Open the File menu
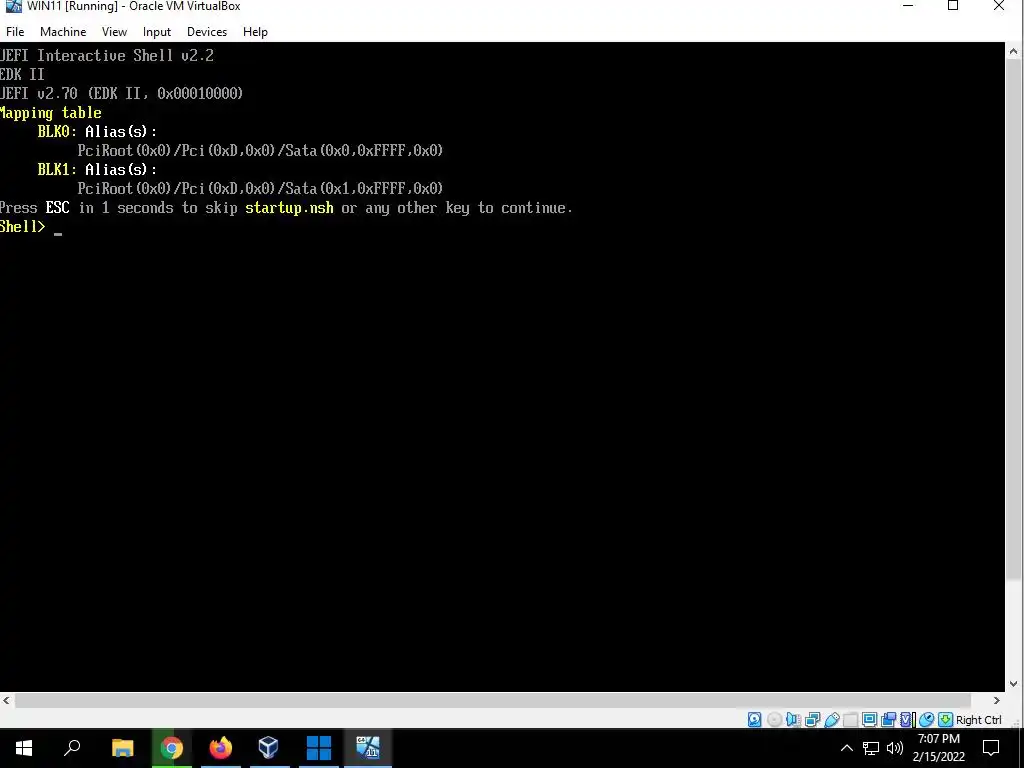The height and width of the screenshot is (768, 1024). click(x=15, y=31)
